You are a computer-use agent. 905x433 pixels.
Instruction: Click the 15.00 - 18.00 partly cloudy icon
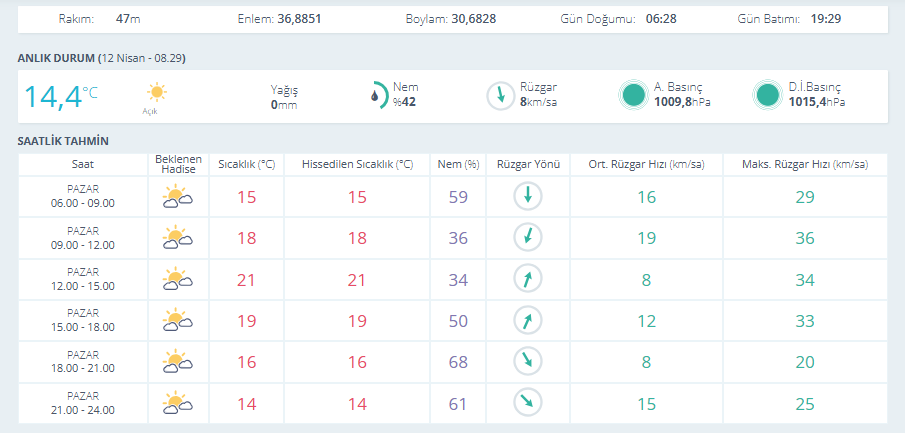[177, 320]
